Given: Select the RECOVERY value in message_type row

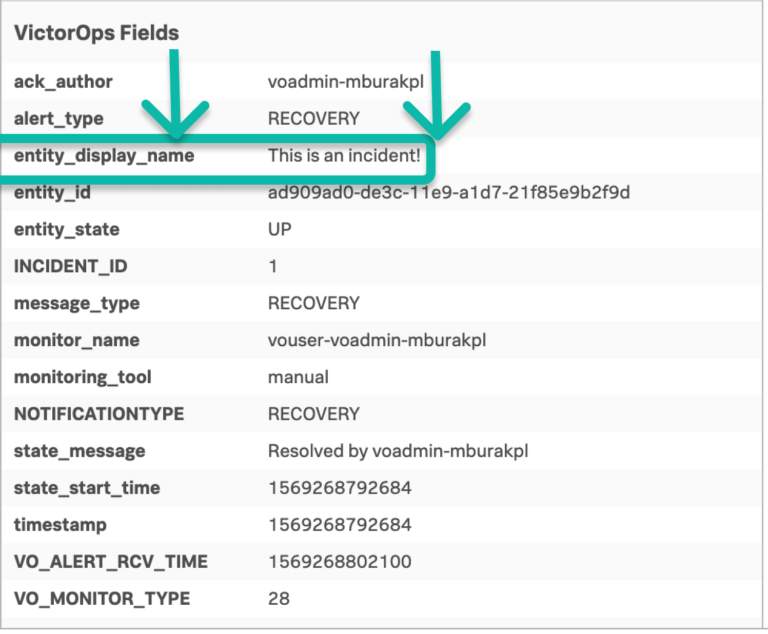Looking at the screenshot, I should pos(313,303).
